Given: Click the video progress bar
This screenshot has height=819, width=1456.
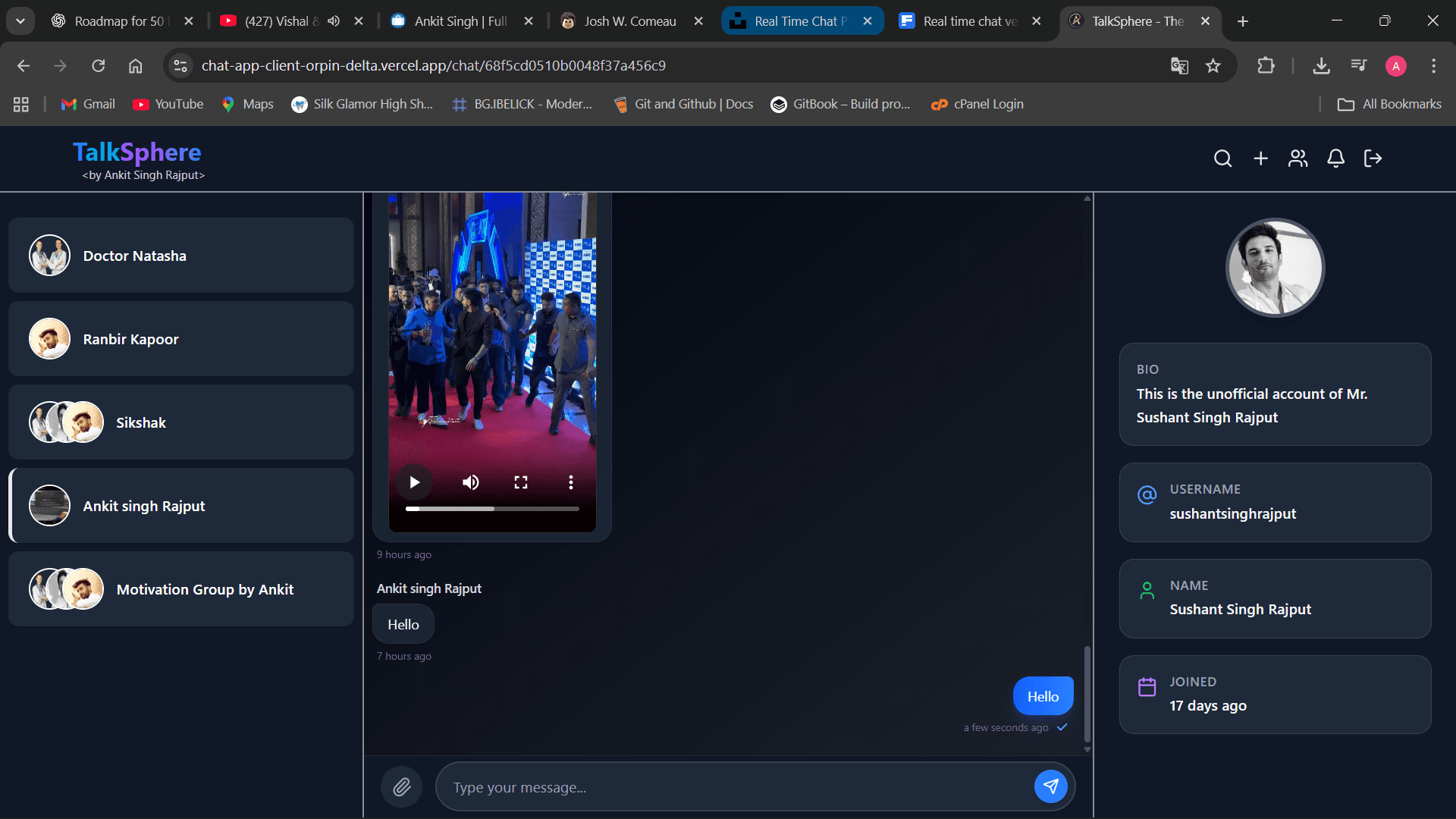Looking at the screenshot, I should pos(492,509).
